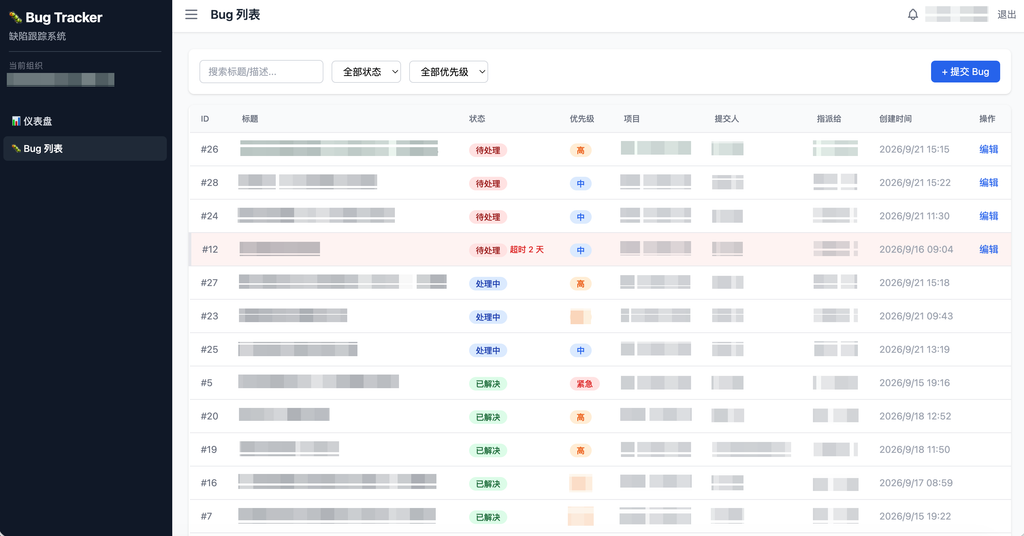This screenshot has height=536, width=1024.
Task: Click the Bug Tracker logo icon
Action: point(16,18)
